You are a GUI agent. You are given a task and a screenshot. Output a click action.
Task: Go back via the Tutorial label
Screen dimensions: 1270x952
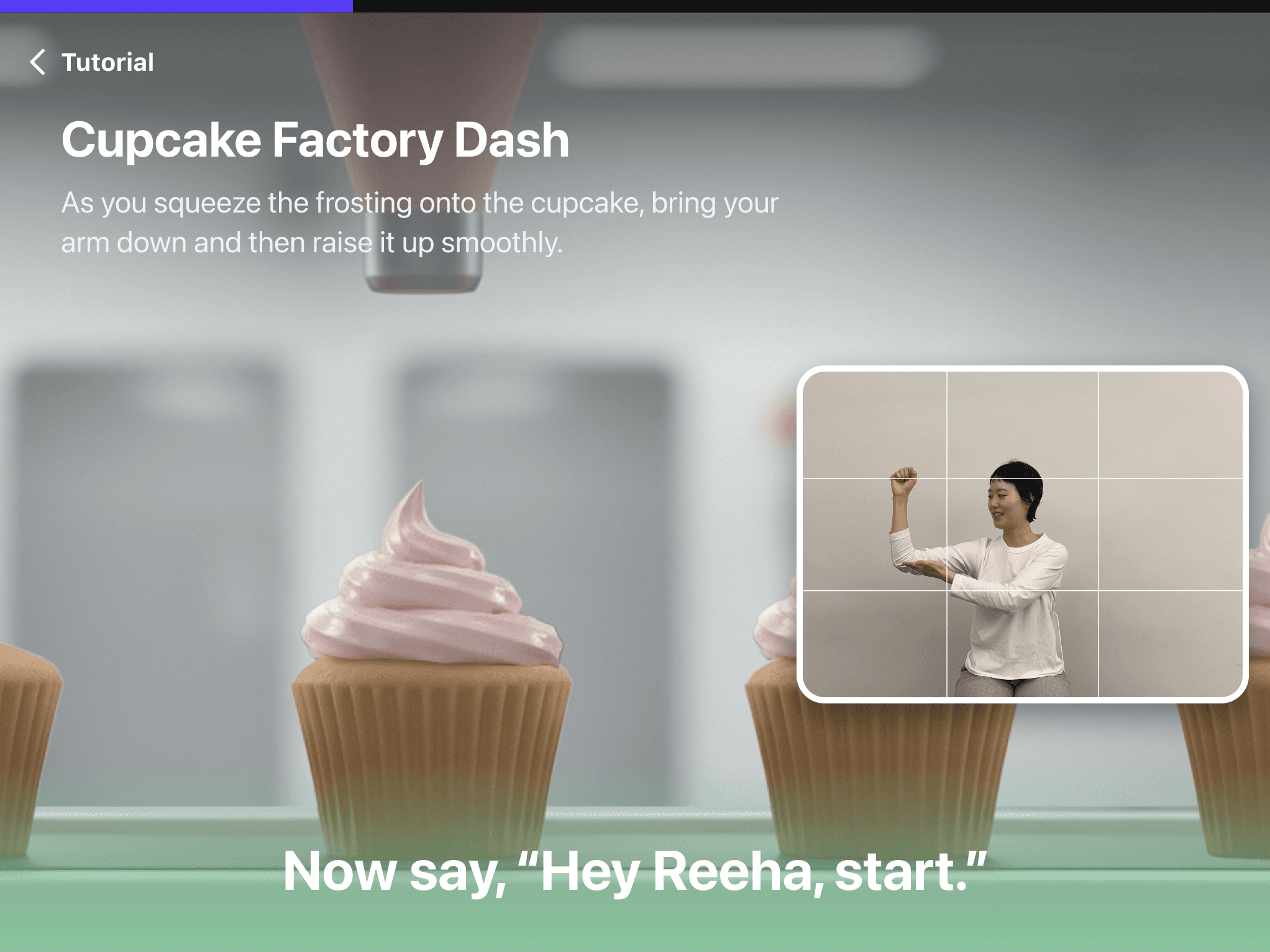pos(107,62)
